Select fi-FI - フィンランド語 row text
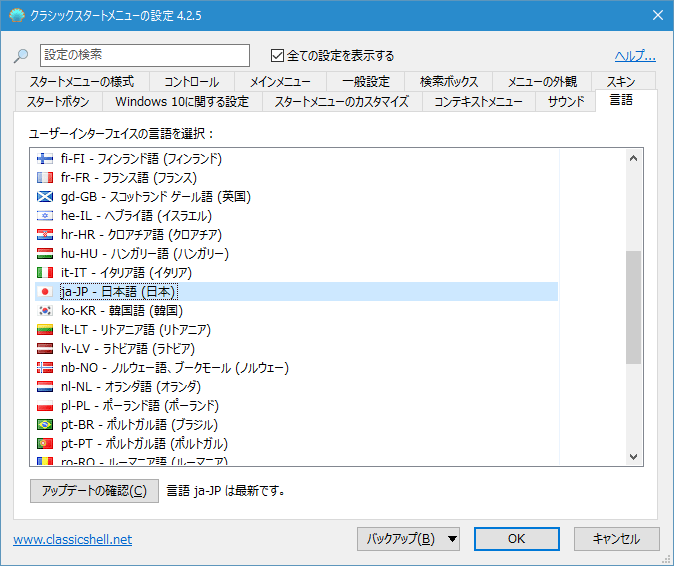This screenshot has height=566, width=674. (141, 159)
